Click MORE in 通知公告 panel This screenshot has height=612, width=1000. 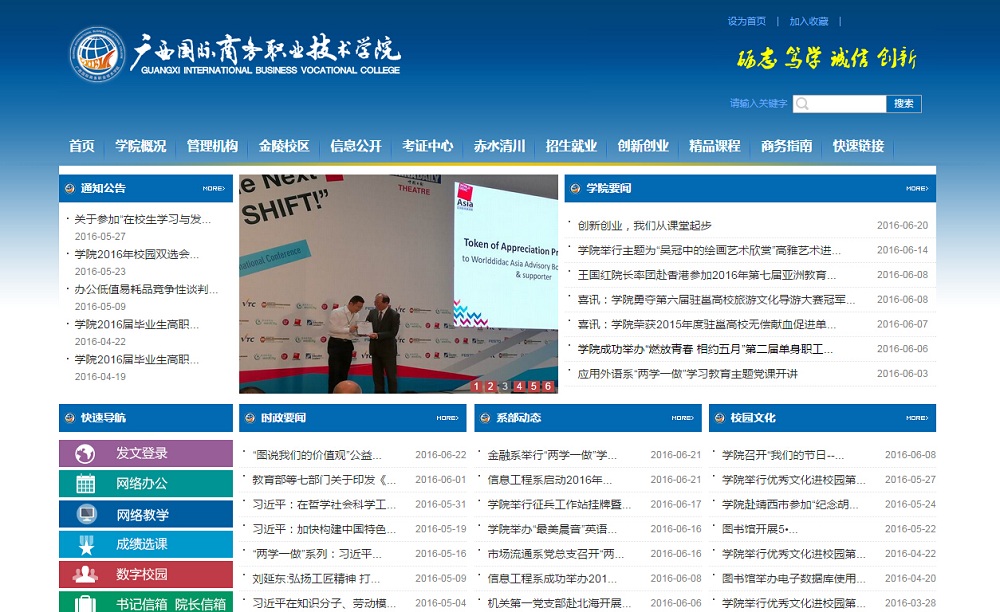point(214,189)
